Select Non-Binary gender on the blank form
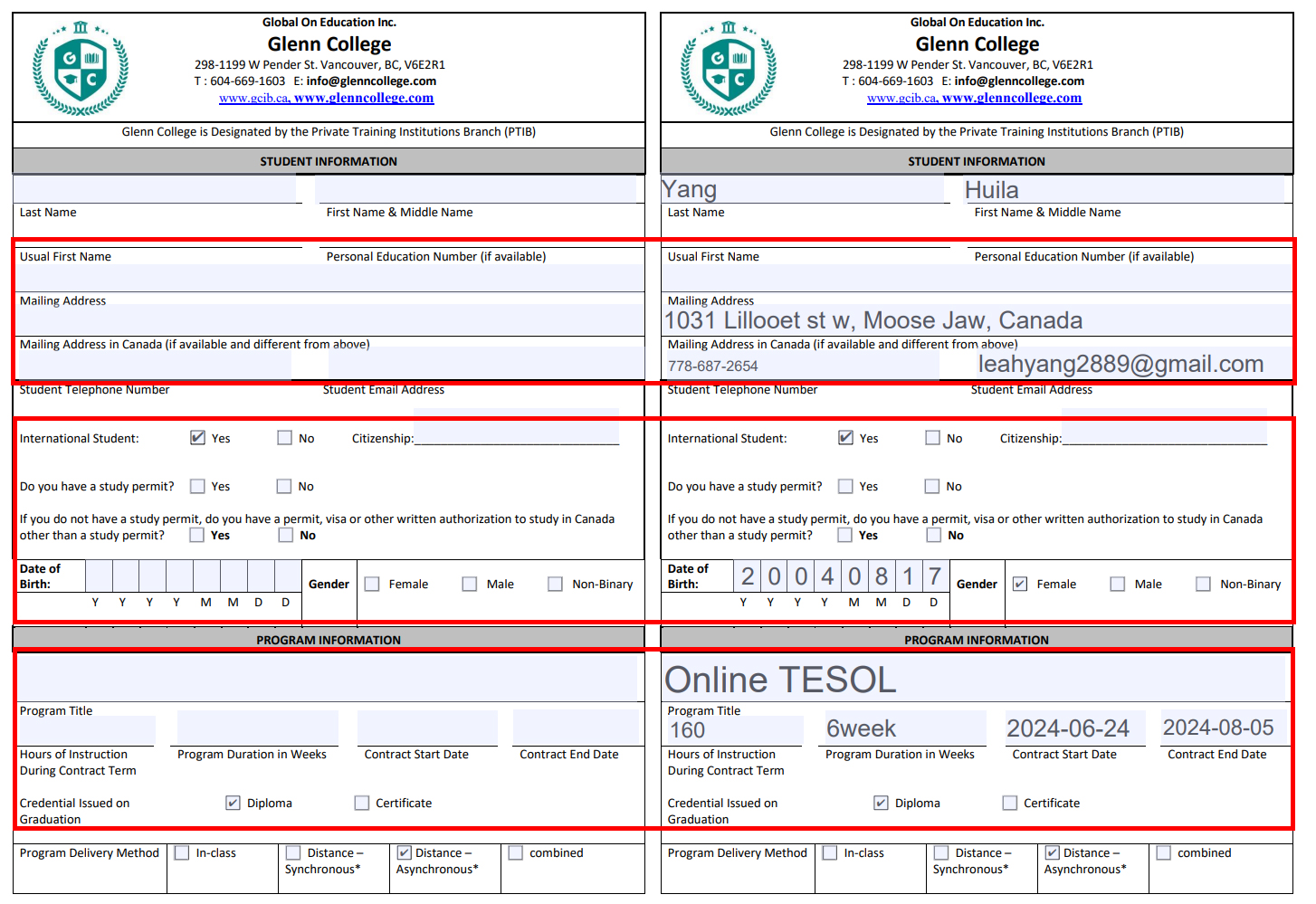The image size is (1316, 904). 555,584
